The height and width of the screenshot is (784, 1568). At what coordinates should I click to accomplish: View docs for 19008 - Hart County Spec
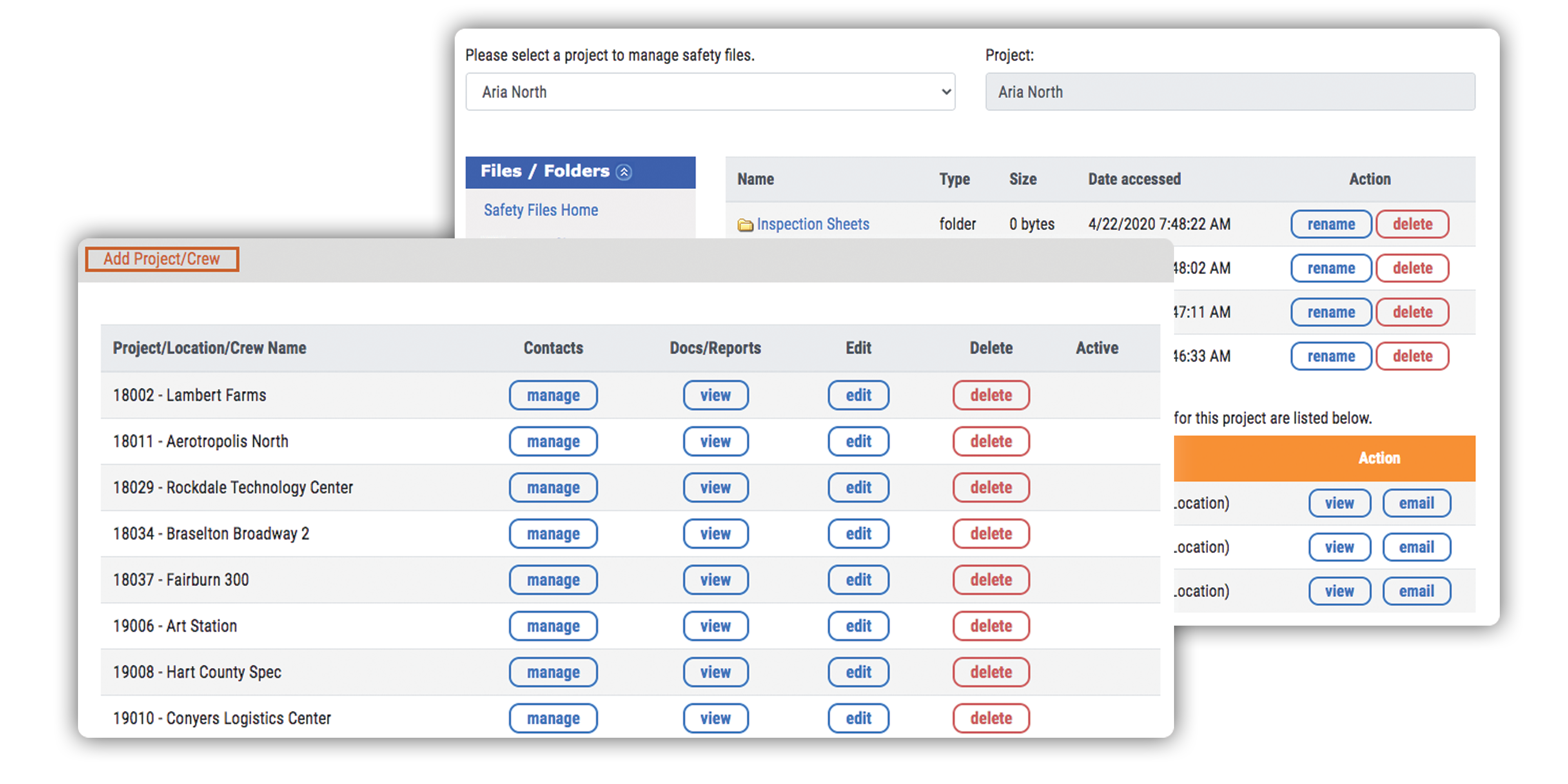point(715,673)
